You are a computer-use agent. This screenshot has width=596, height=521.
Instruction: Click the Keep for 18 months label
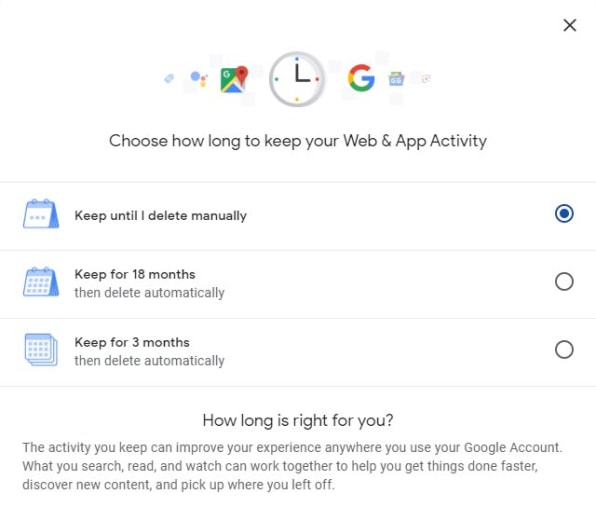[135, 274]
